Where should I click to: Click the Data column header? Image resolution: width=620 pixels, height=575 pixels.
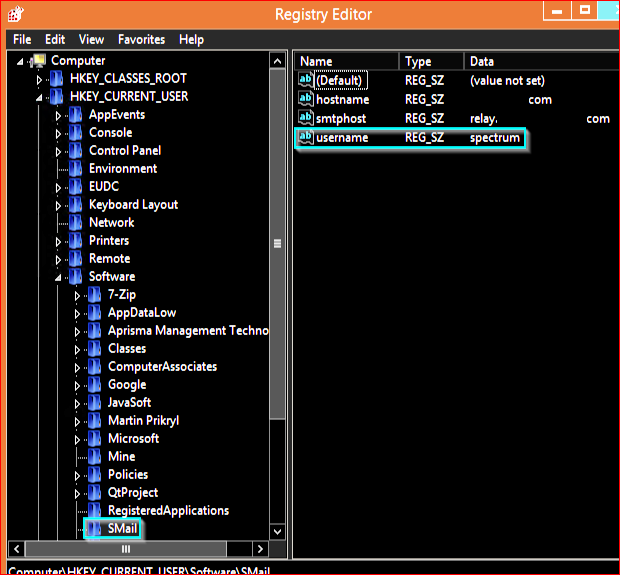click(x=540, y=61)
